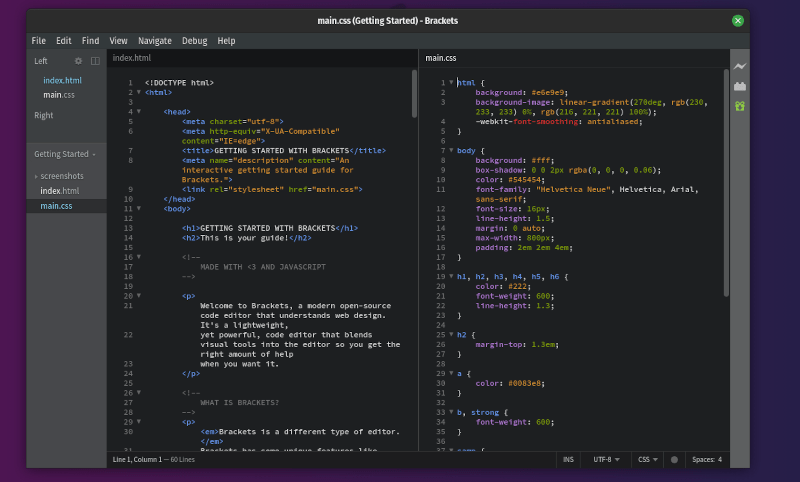Click the green gift update icon
The image size is (800, 482).
click(740, 105)
